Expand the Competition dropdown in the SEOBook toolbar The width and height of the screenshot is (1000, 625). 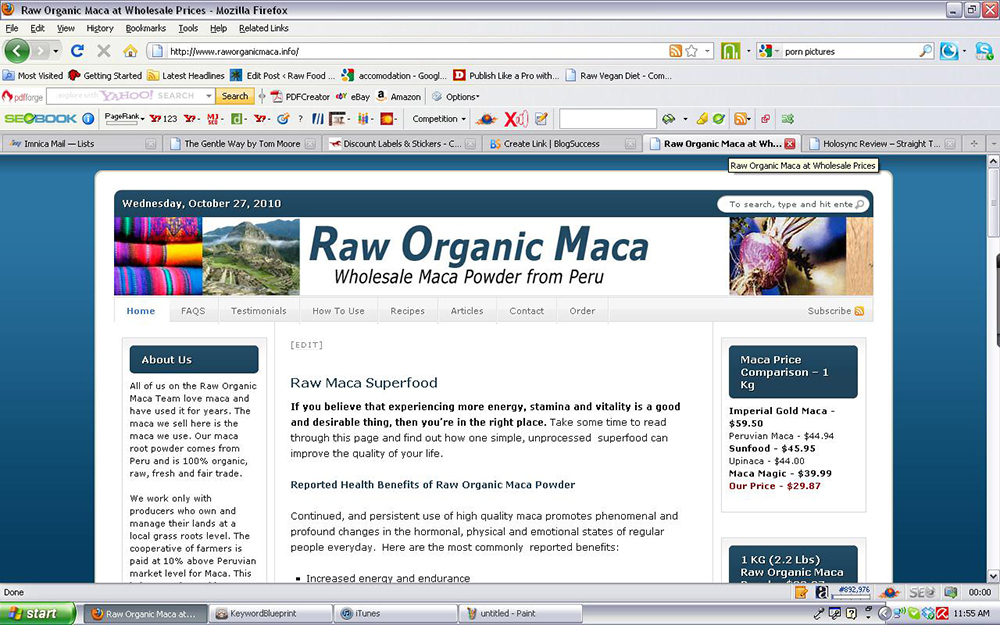click(x=438, y=118)
